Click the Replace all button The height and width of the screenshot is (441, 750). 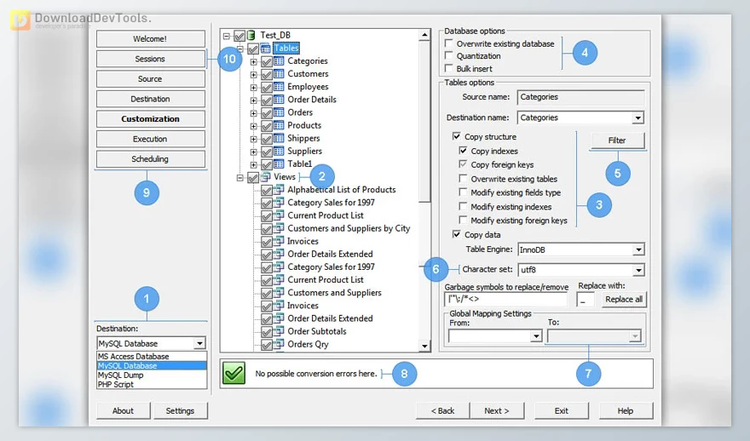[624, 299]
